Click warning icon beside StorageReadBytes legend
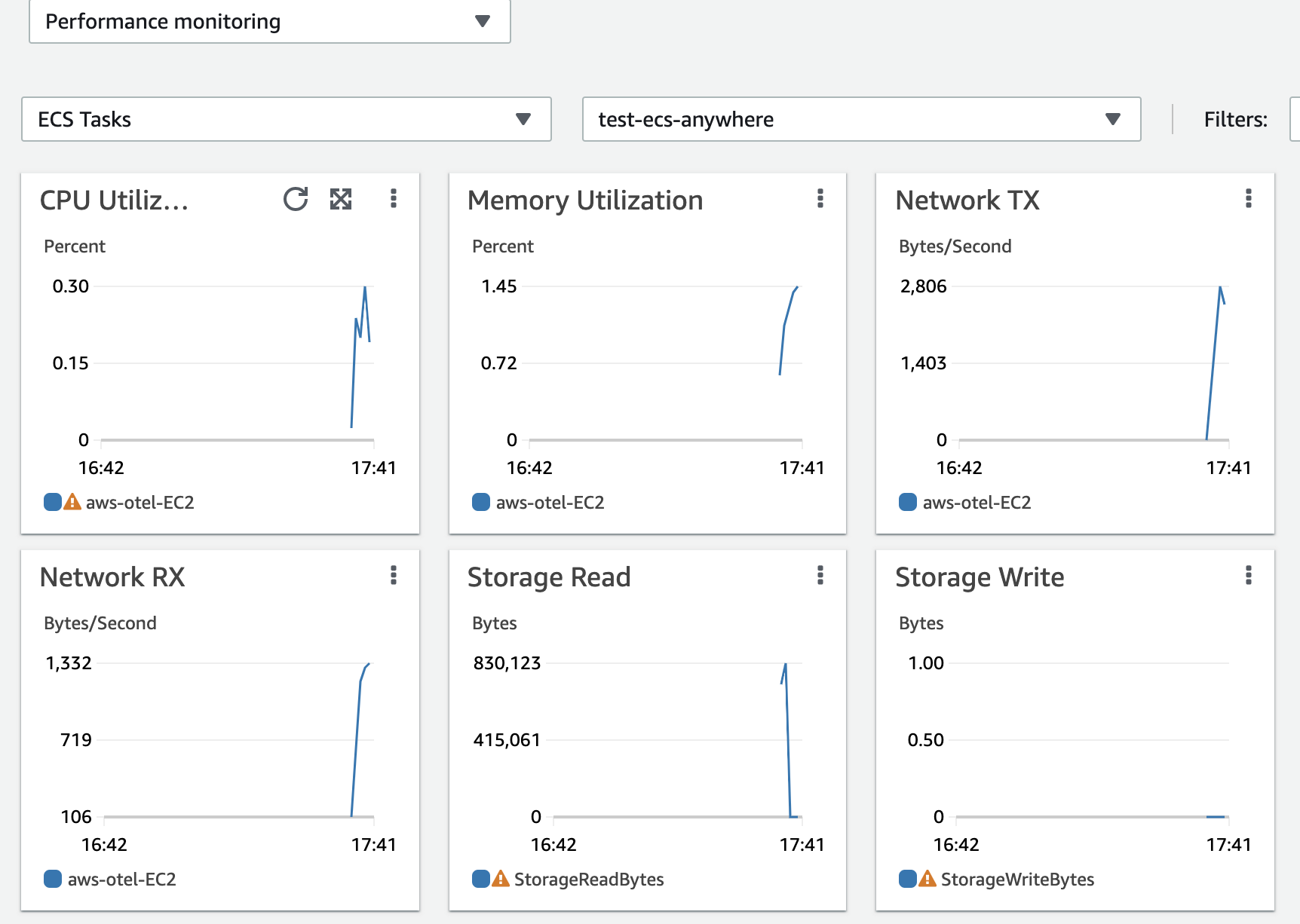1300x924 pixels. click(501, 879)
